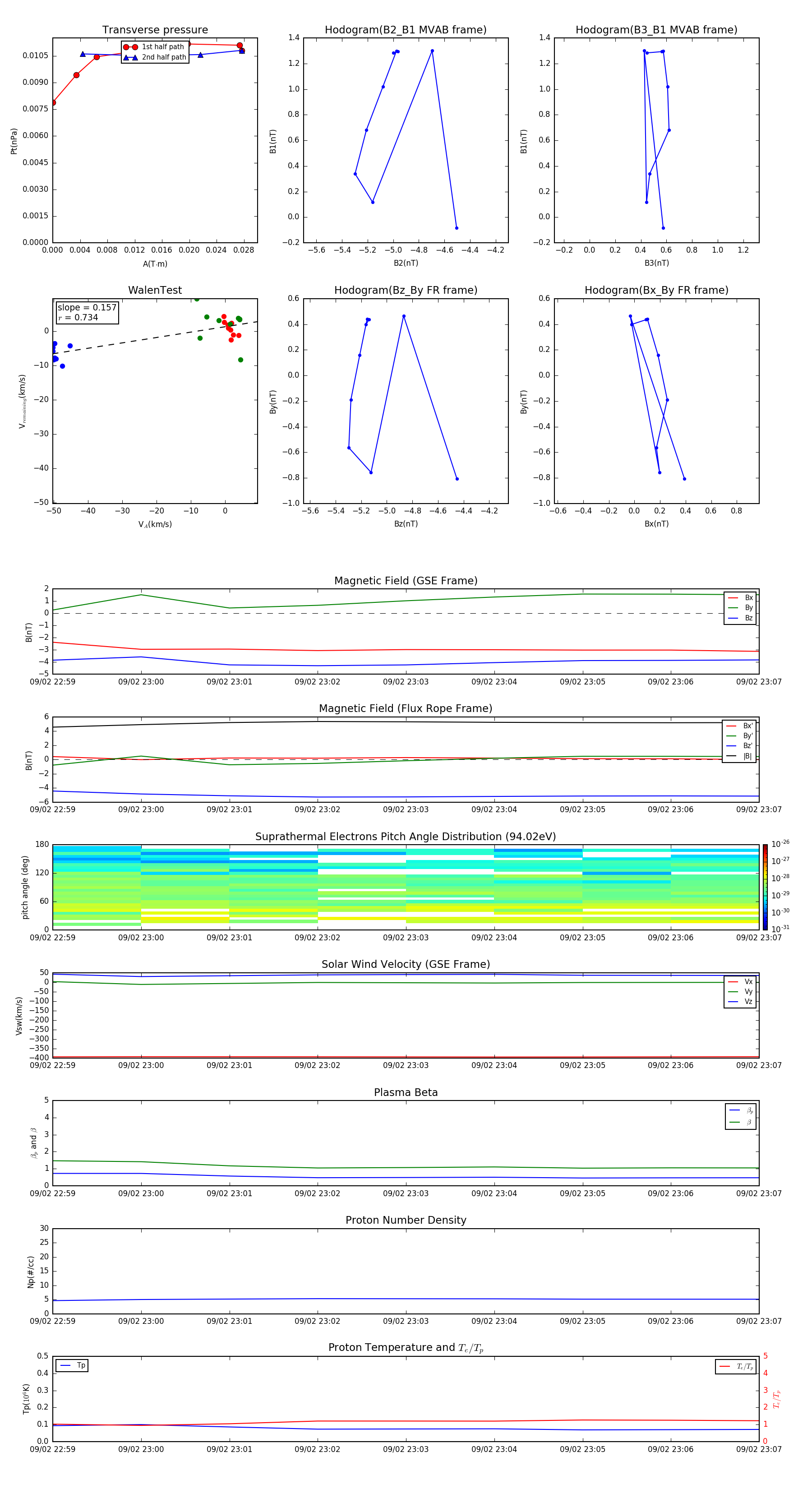Click the V_remaining(km/s) y-axis label
The width and height of the screenshot is (812, 1489).
click(x=23, y=401)
